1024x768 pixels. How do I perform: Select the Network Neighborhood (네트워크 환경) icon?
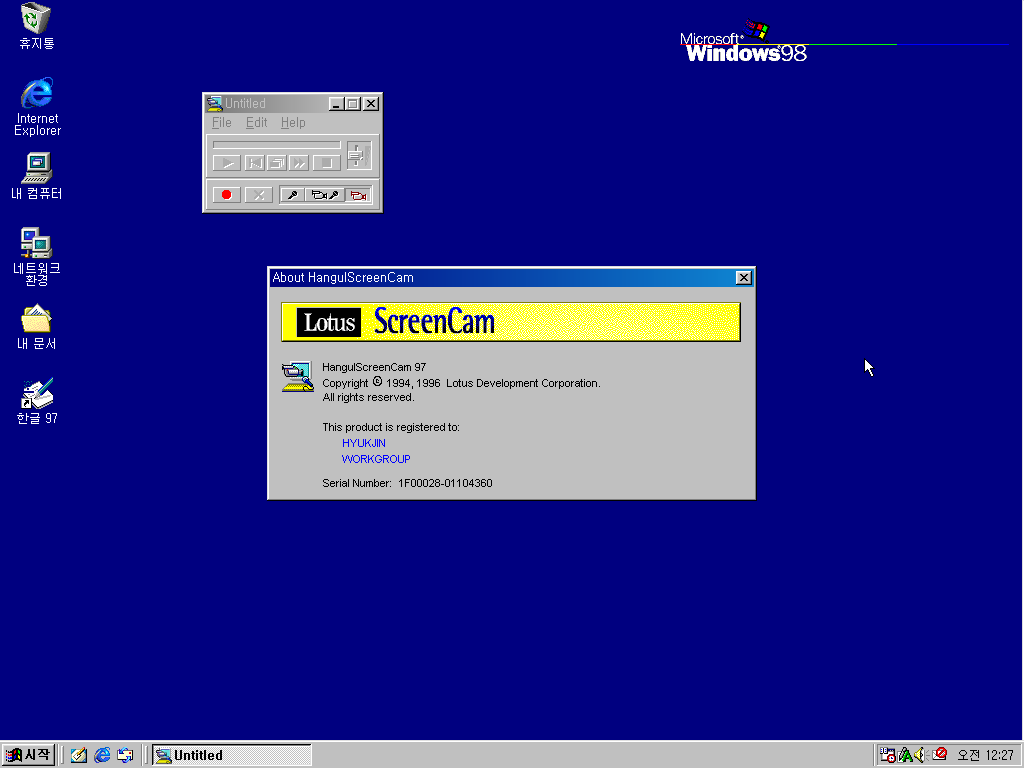coord(37,256)
